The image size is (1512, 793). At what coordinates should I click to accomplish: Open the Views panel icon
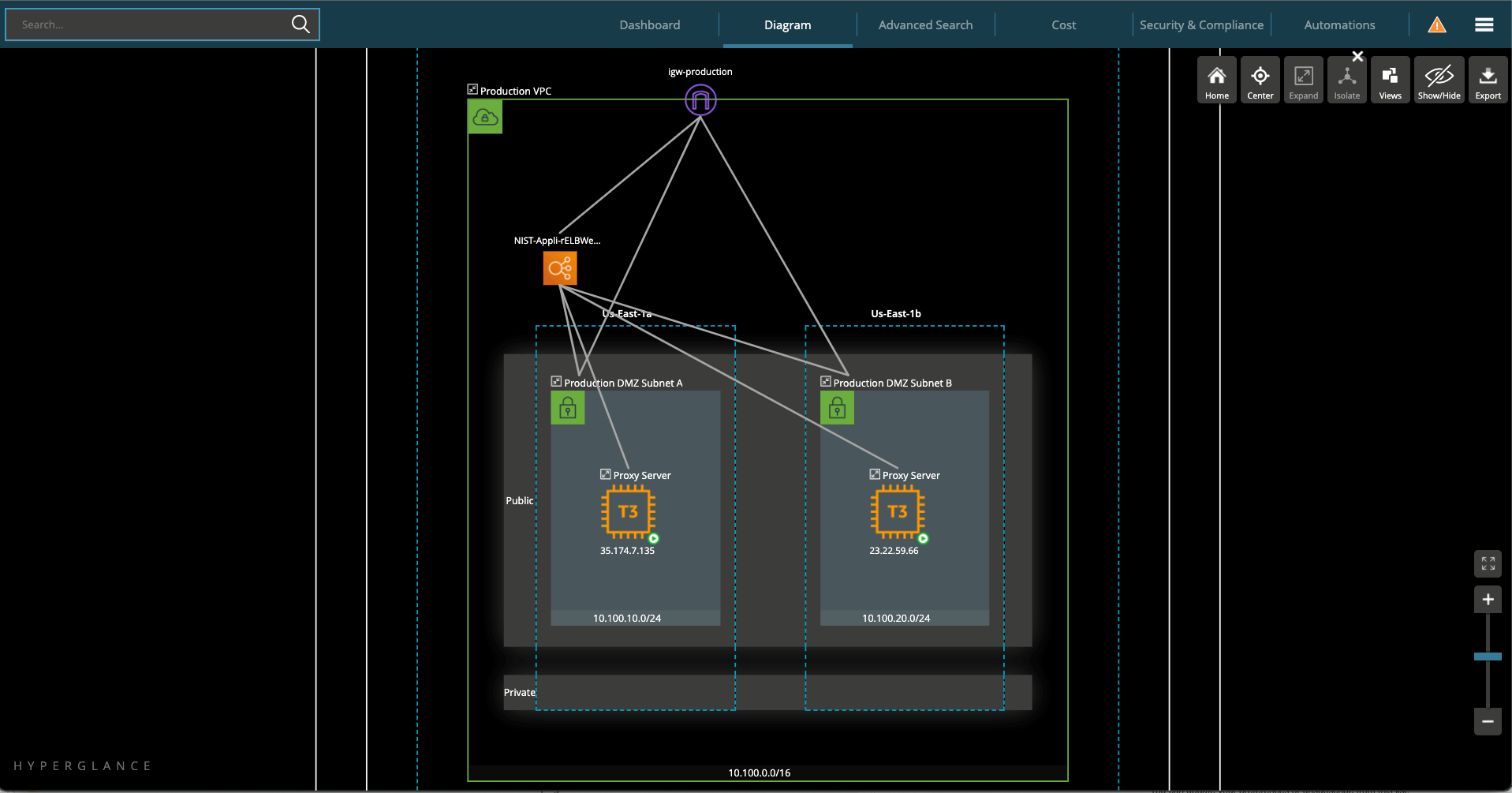(x=1390, y=80)
